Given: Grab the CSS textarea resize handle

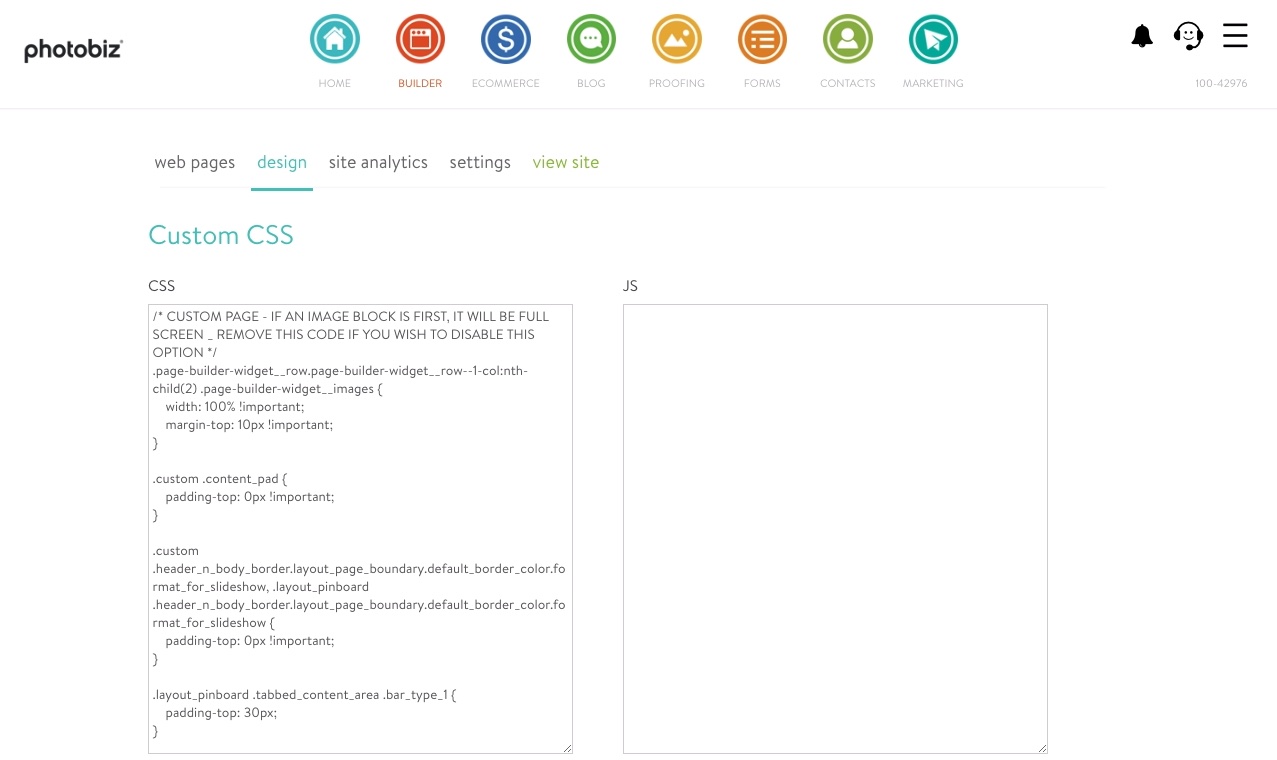Looking at the screenshot, I should click(567, 748).
